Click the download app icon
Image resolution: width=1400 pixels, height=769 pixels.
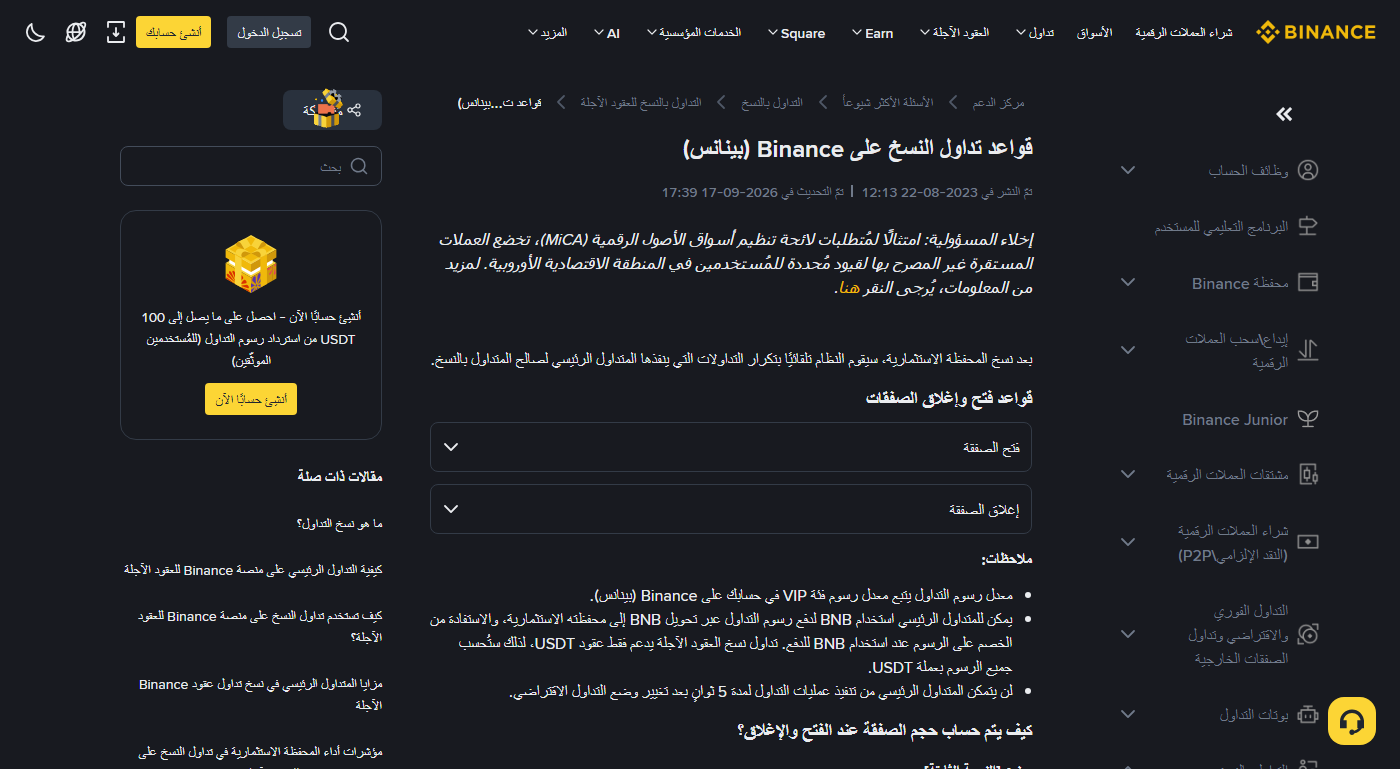pyautogui.click(x=116, y=32)
